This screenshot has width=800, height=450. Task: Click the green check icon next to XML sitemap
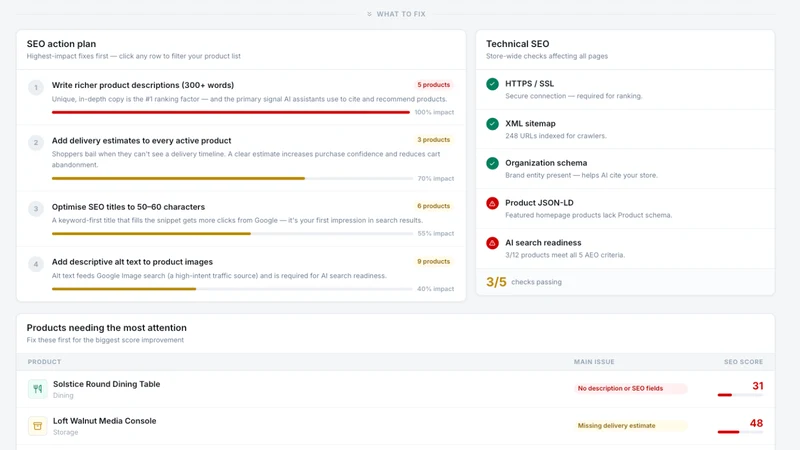pyautogui.click(x=492, y=123)
